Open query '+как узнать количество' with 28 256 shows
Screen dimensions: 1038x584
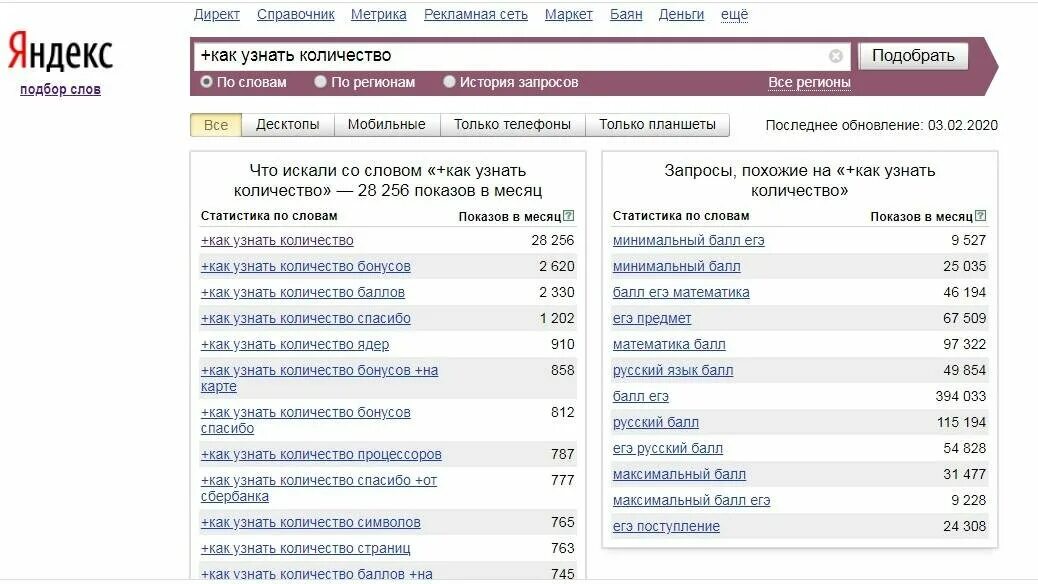point(277,240)
